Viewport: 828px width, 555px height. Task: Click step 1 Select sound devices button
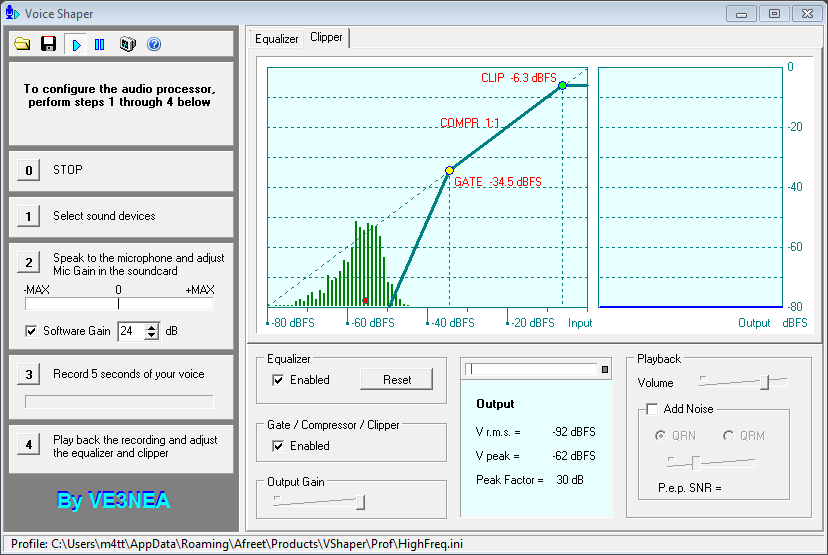pos(29,216)
